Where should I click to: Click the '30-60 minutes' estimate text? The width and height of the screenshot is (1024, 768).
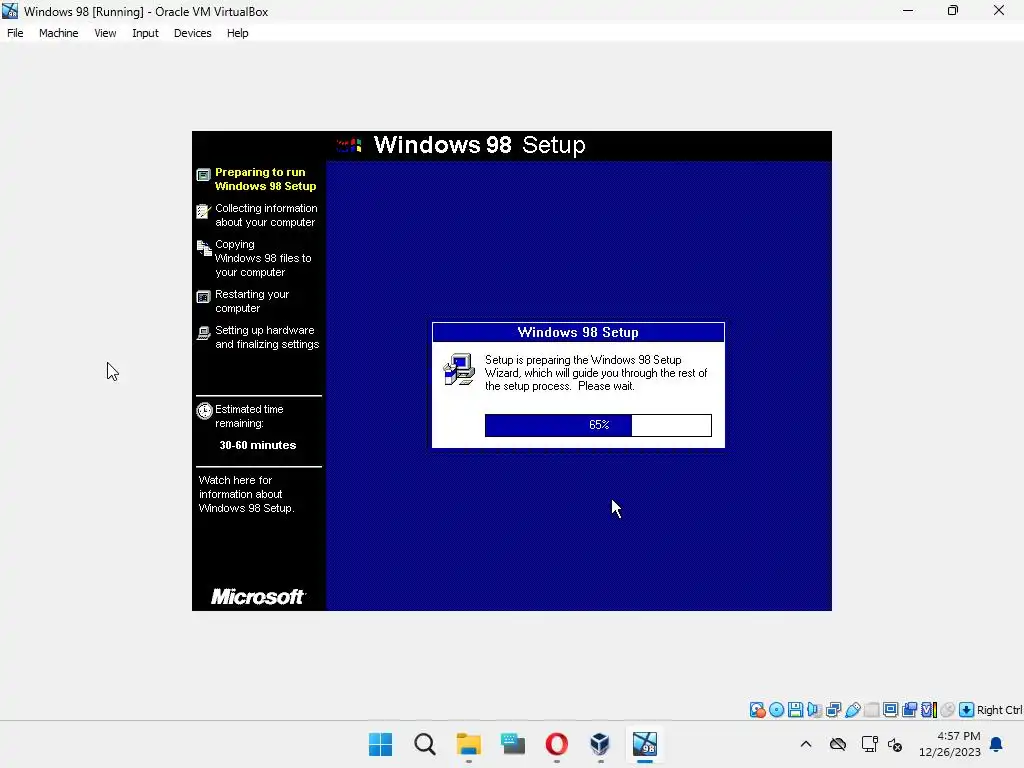[257, 445]
